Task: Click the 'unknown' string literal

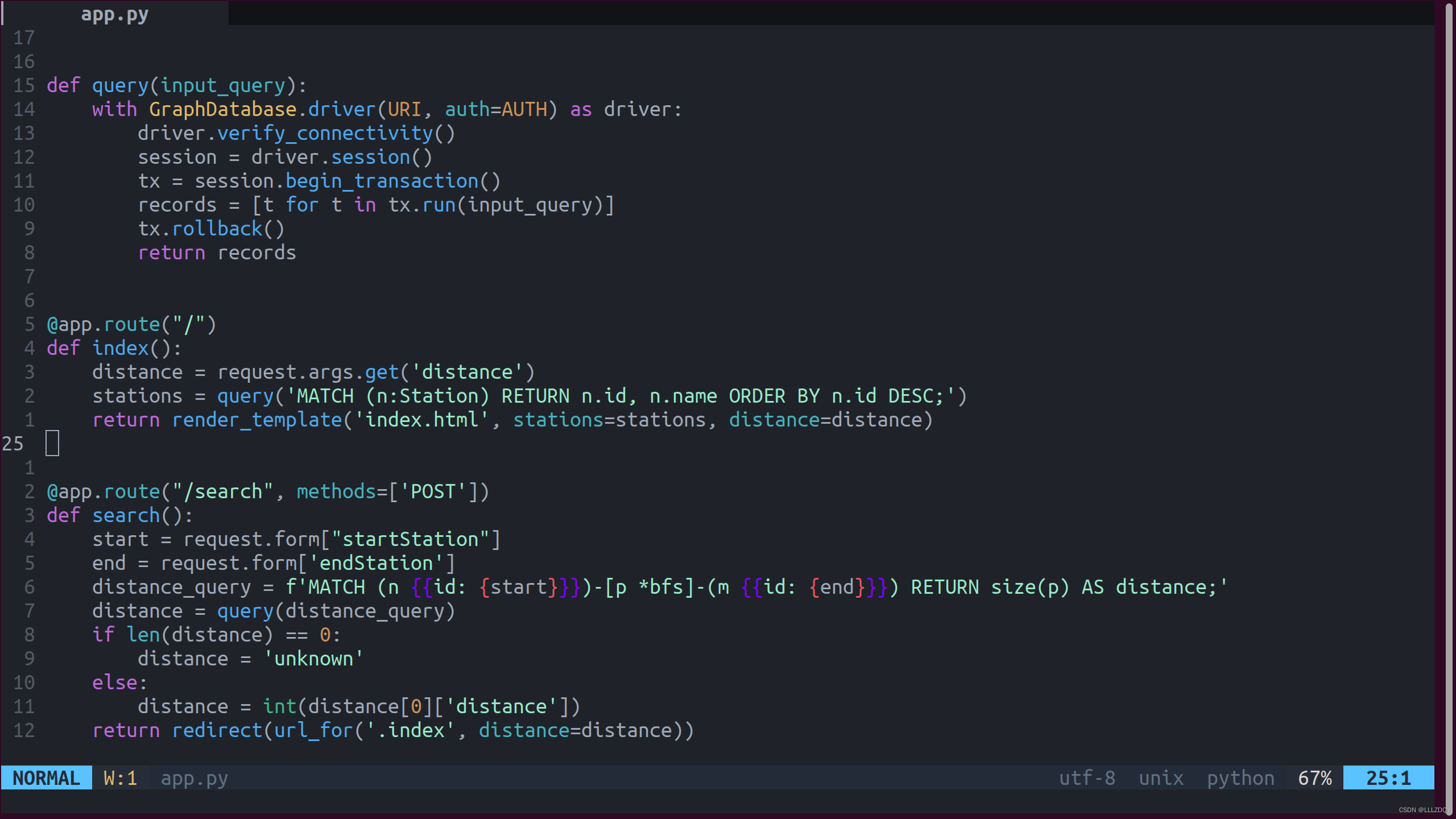Action: pos(313,659)
